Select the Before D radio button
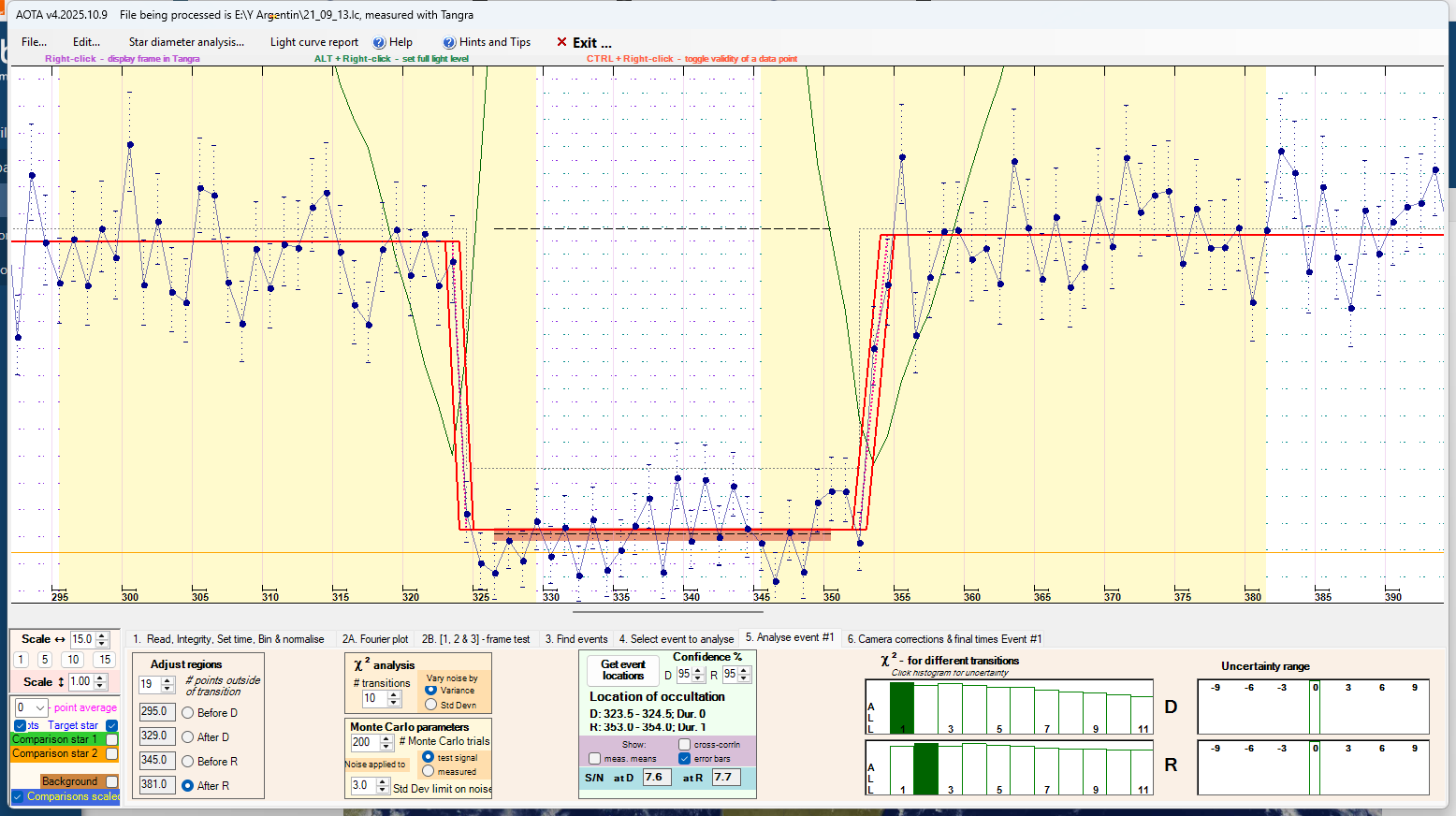Image resolution: width=1456 pixels, height=816 pixels. 188,713
